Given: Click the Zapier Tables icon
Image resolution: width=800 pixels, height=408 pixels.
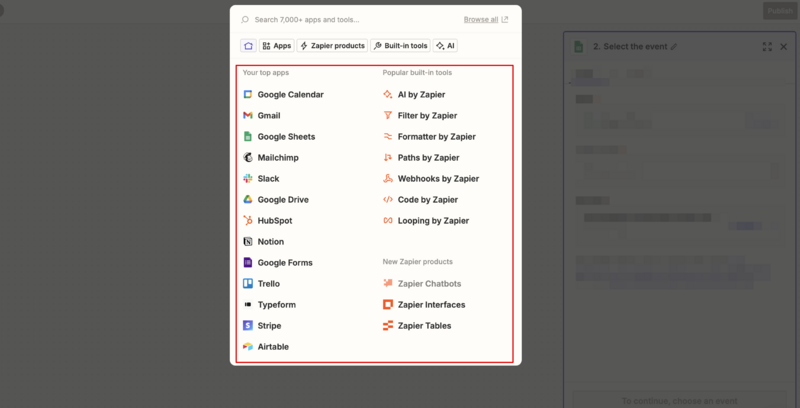Looking at the screenshot, I should (x=388, y=325).
